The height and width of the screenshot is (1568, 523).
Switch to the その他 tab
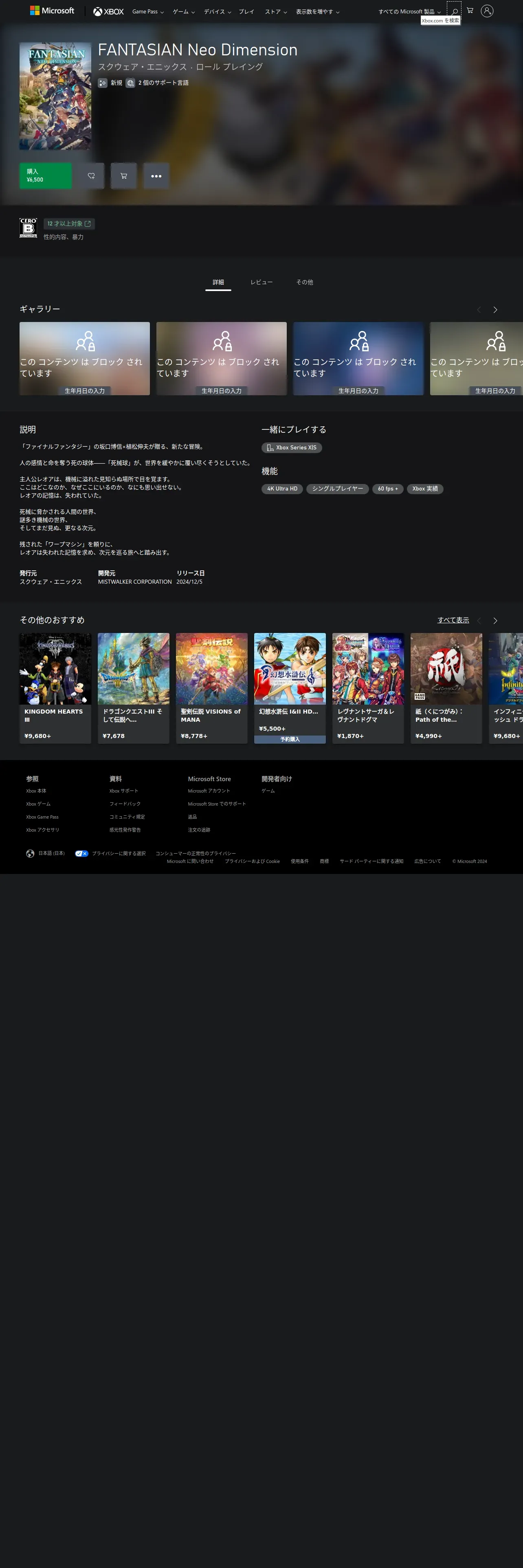(x=304, y=283)
